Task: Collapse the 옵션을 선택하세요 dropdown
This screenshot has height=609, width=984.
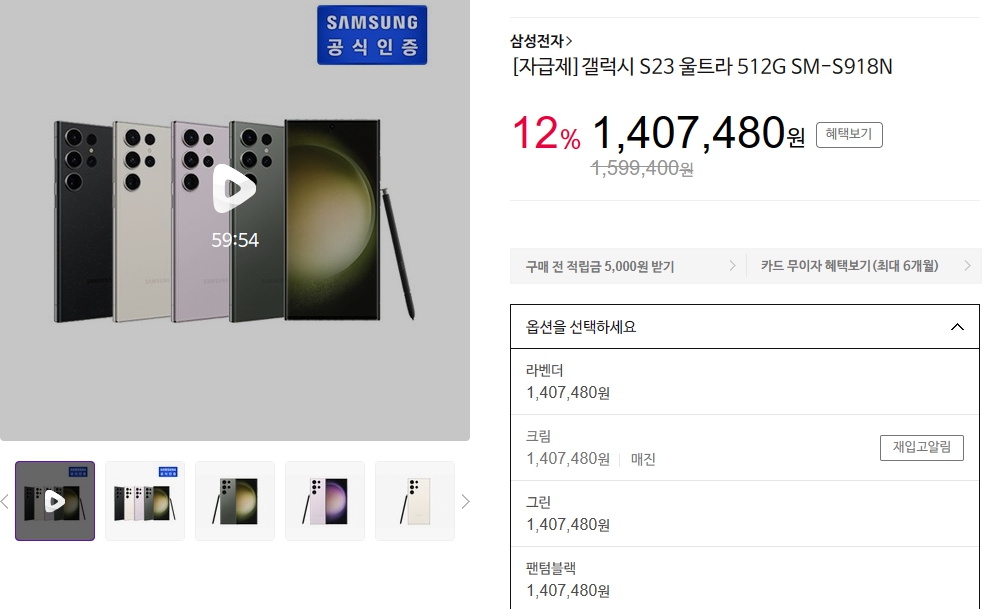Action: click(x=745, y=326)
